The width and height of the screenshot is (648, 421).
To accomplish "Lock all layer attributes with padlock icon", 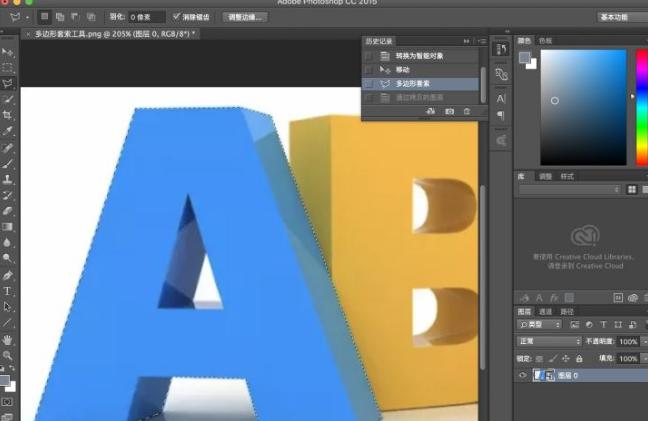I will point(579,359).
